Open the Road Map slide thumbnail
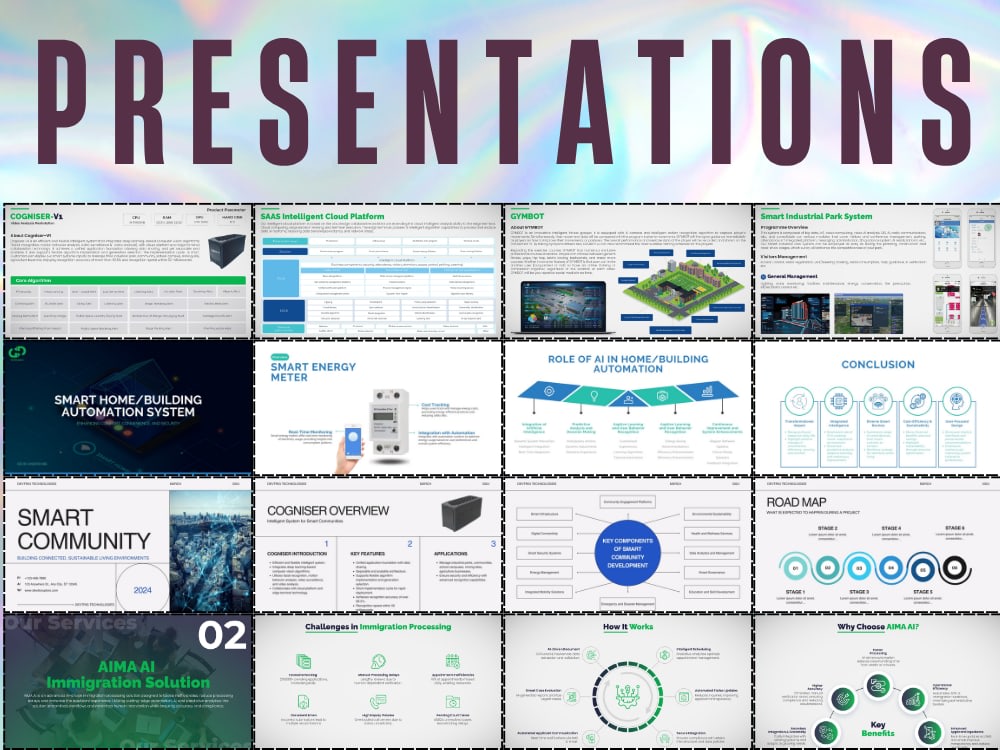1000x750 pixels. click(x=877, y=545)
